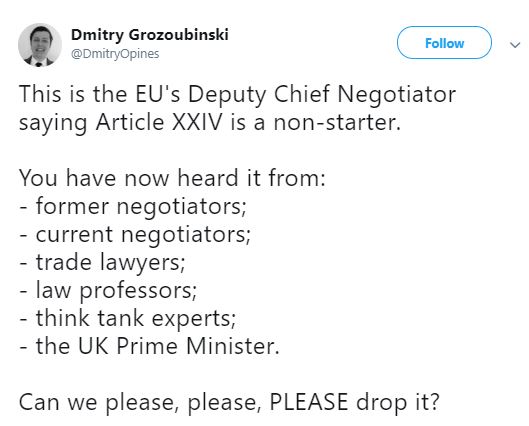Click the word 'PLEASE' in capitals
Image resolution: width=529 pixels, height=426 pixels.
coord(308,402)
